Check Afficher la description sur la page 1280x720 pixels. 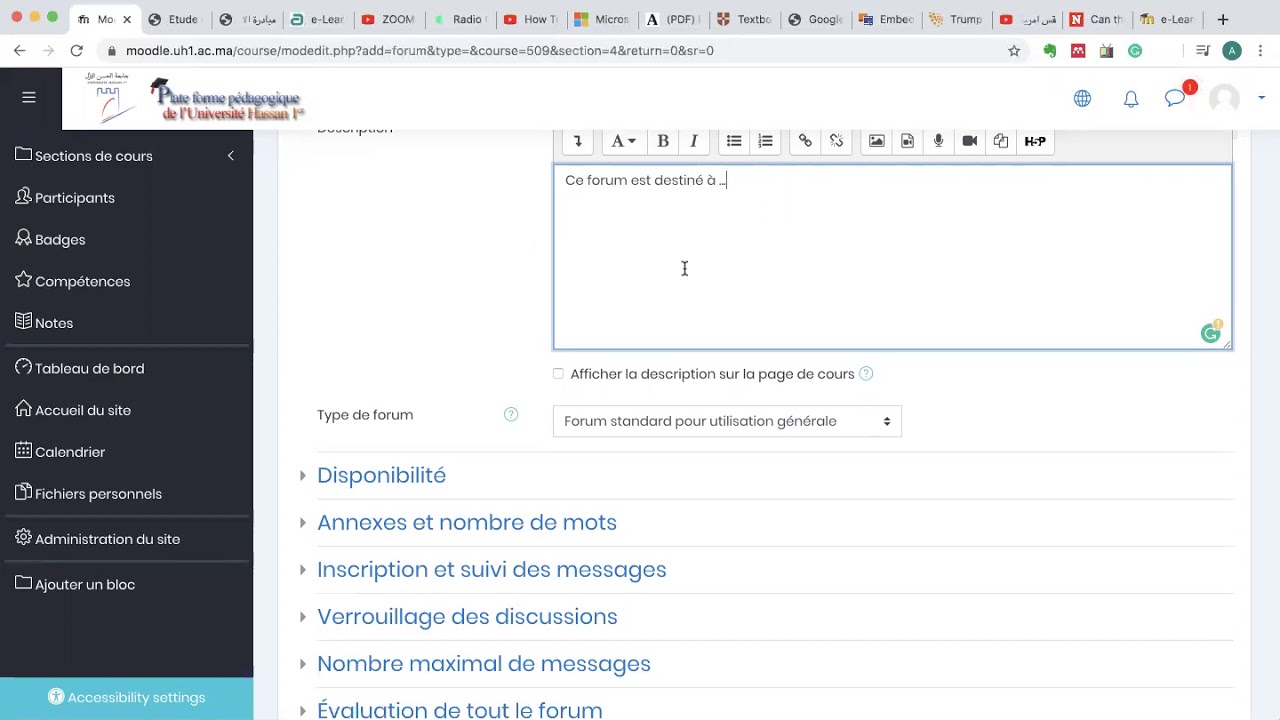tap(558, 374)
